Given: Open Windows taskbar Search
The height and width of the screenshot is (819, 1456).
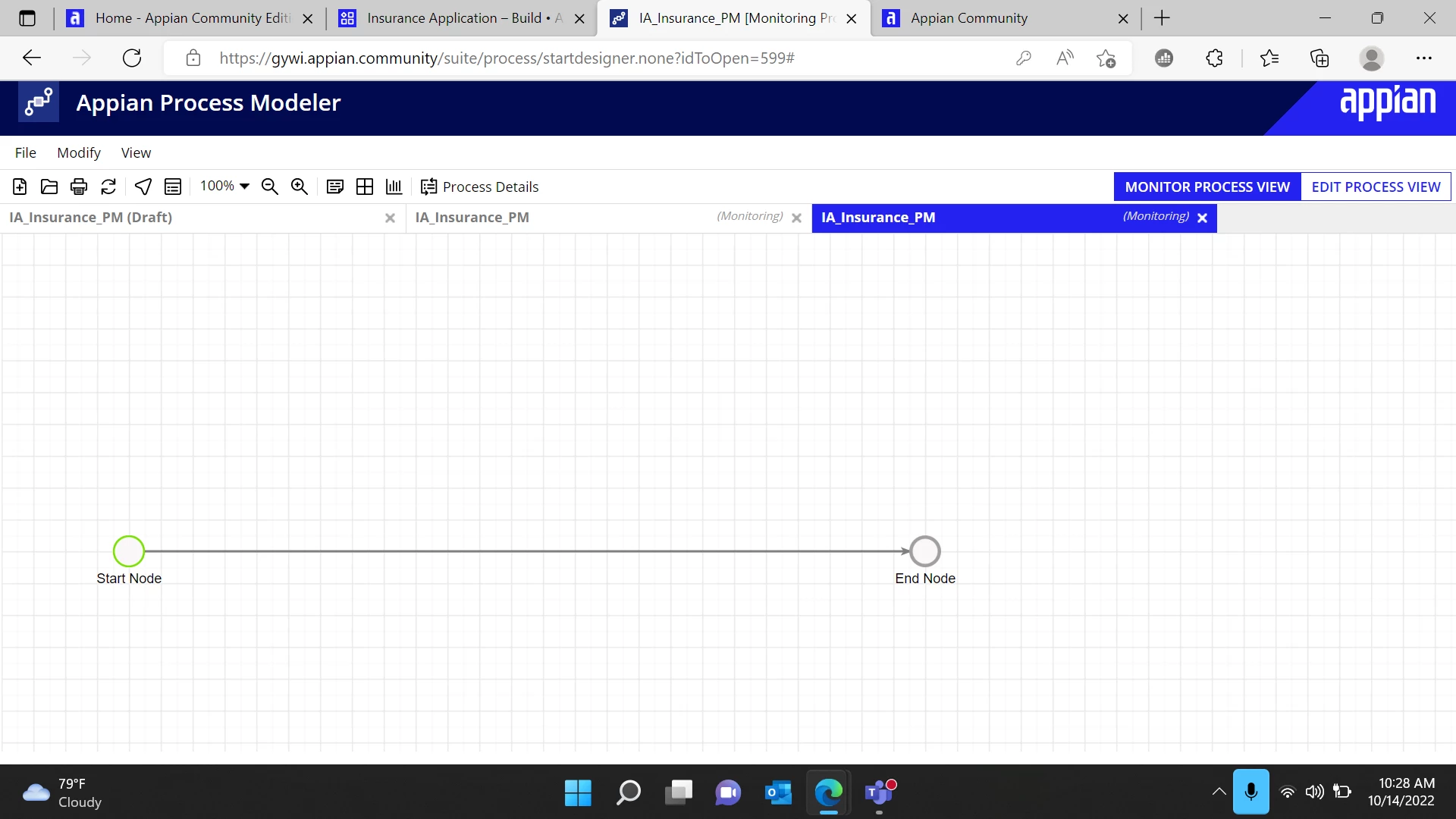Looking at the screenshot, I should [x=629, y=793].
